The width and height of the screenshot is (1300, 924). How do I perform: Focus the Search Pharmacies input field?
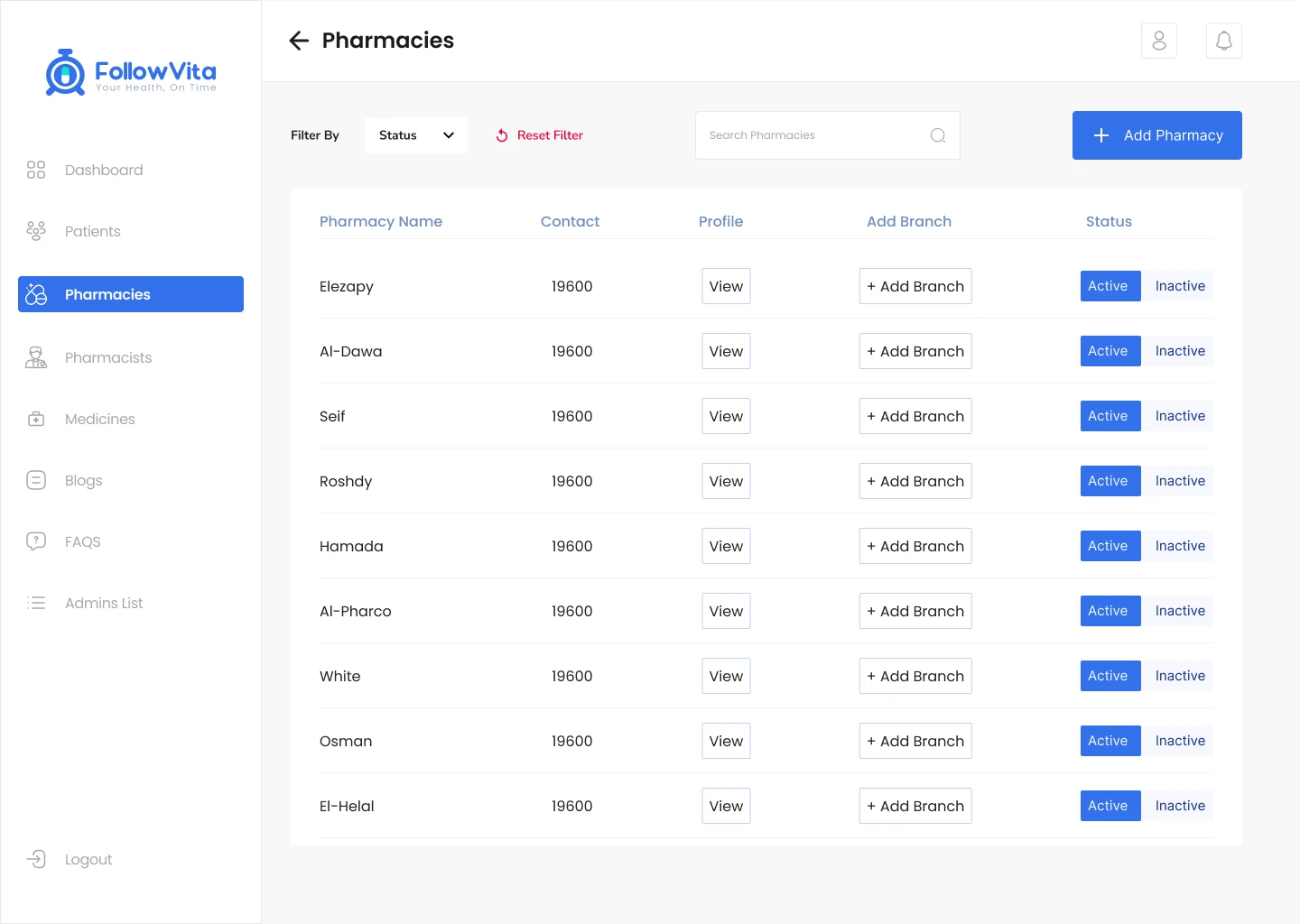pos(812,135)
